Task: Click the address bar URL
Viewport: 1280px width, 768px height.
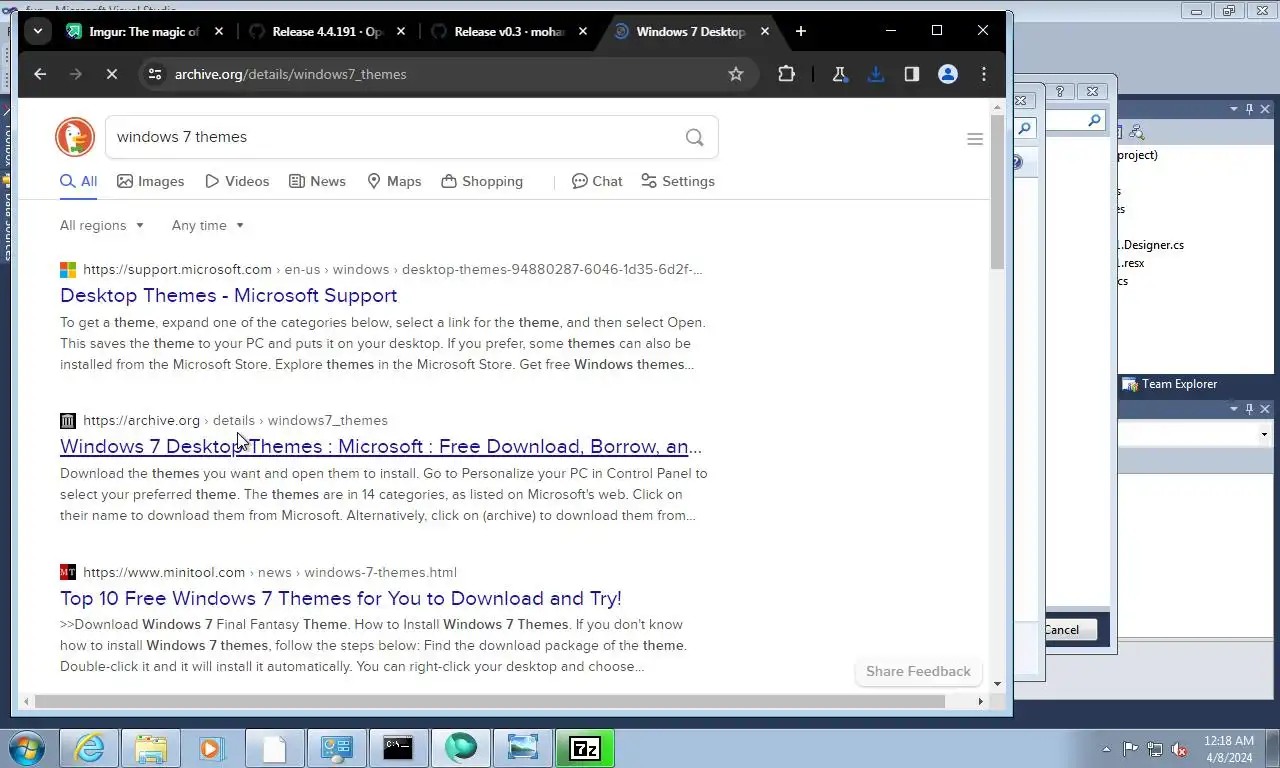Action: pos(290,74)
